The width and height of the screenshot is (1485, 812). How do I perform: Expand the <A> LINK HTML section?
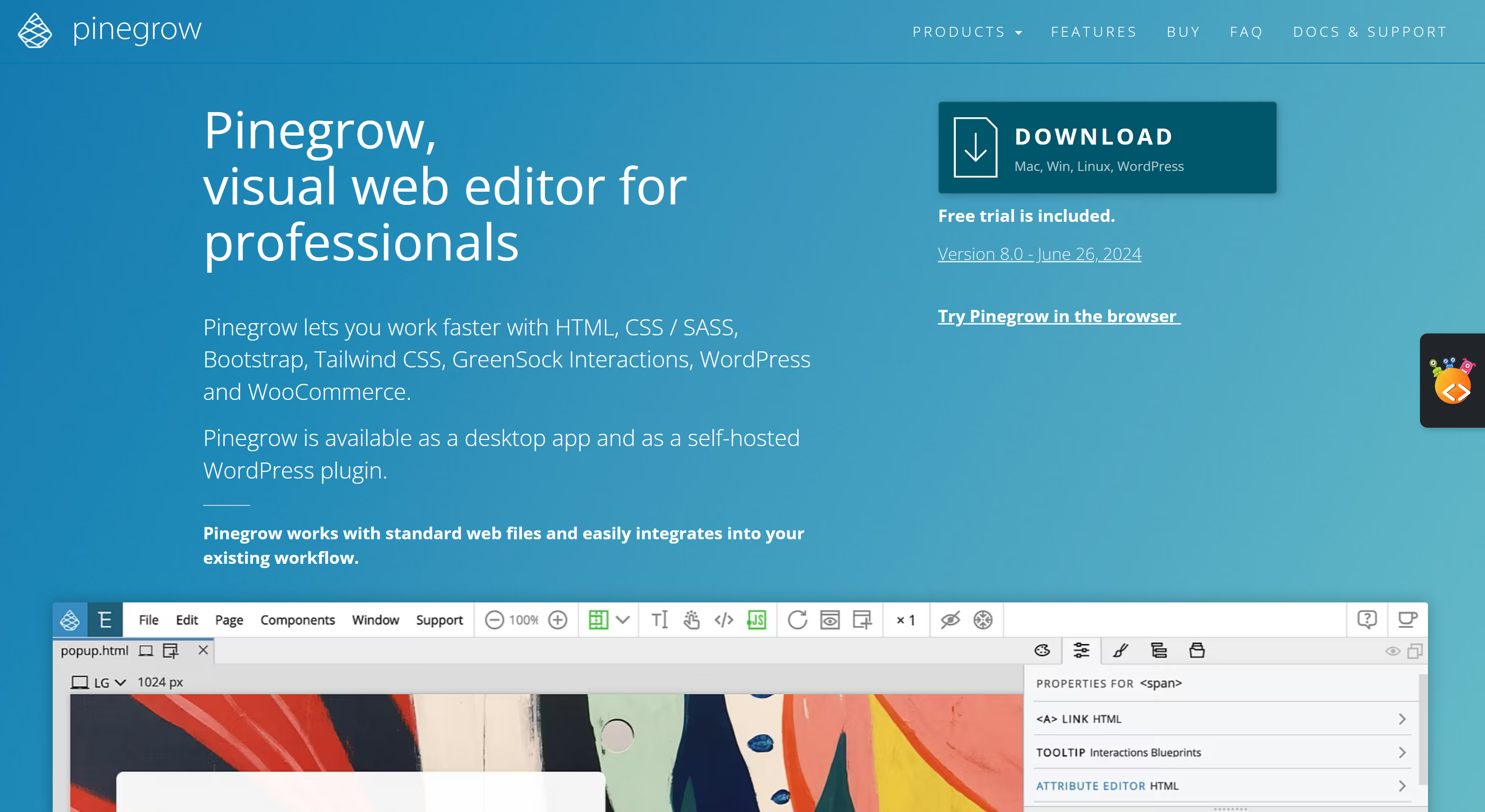[x=1221, y=719]
